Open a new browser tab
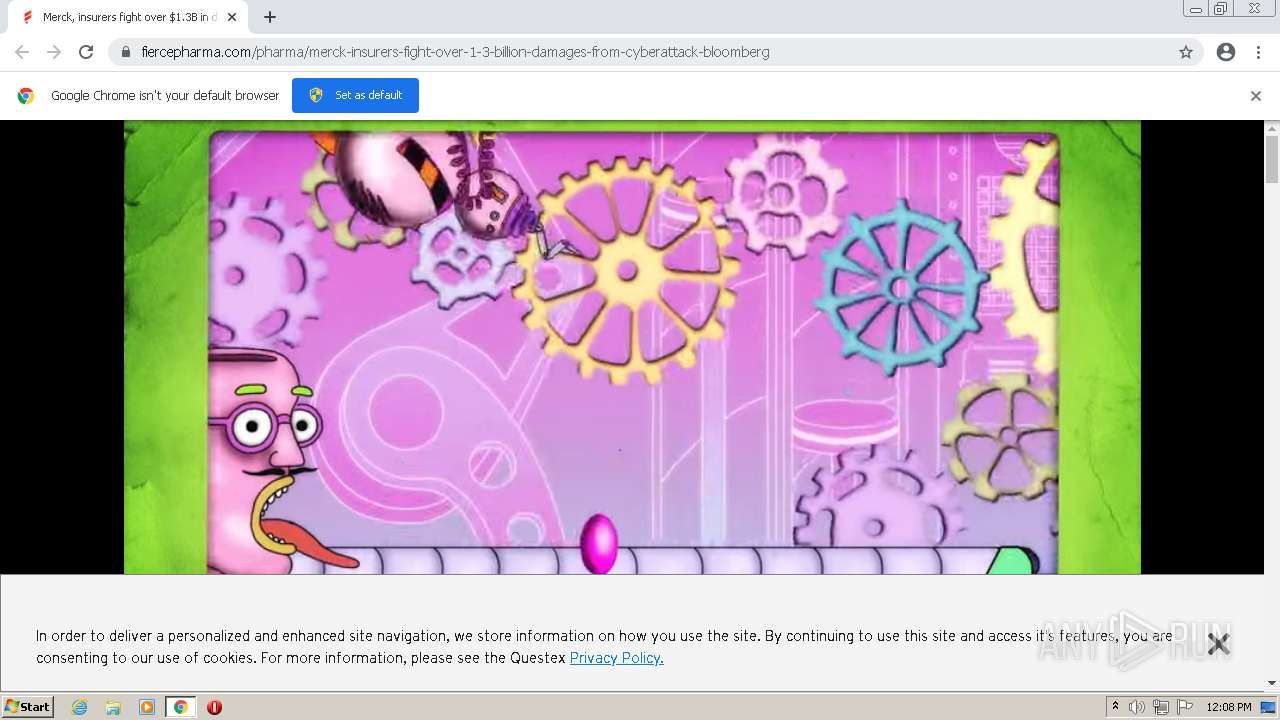1280x720 pixels. pyautogui.click(x=270, y=17)
